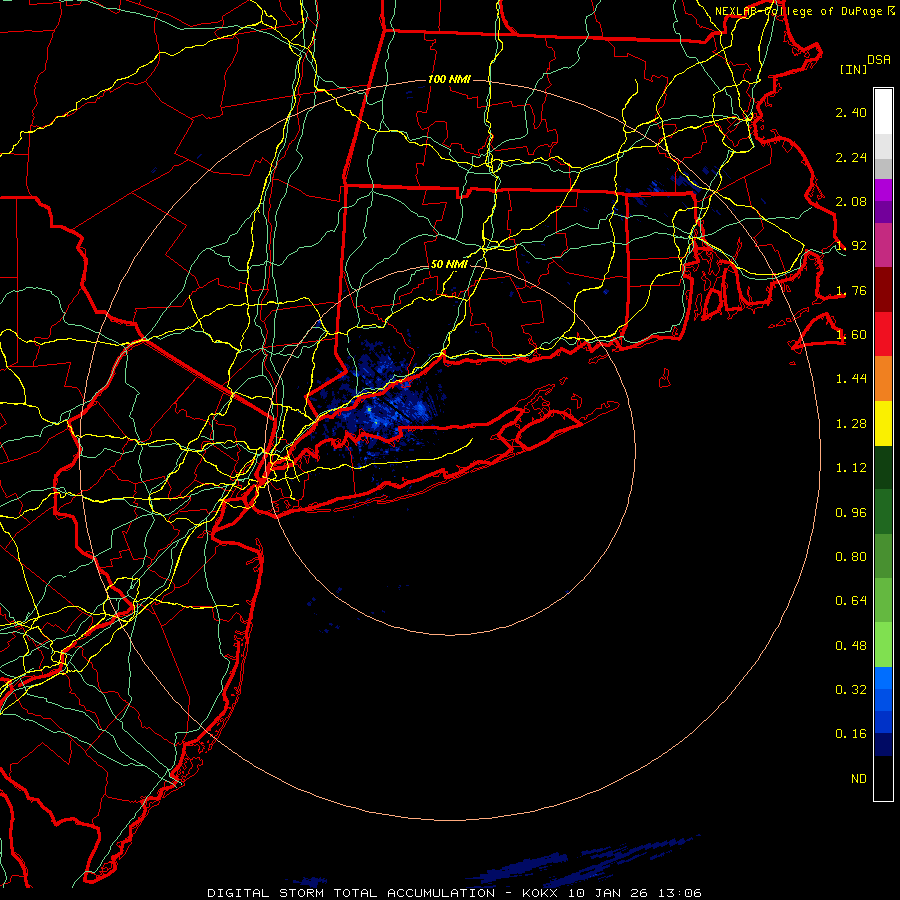Click the 1.44 legend value
900x900 pixels.
pyautogui.click(x=851, y=379)
